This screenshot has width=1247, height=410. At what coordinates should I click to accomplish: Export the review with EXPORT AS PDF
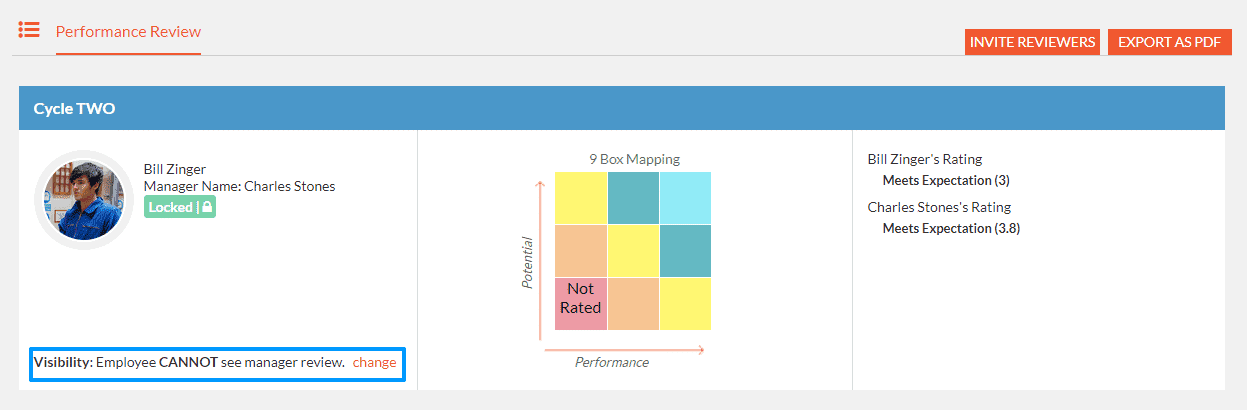[x=1169, y=42]
